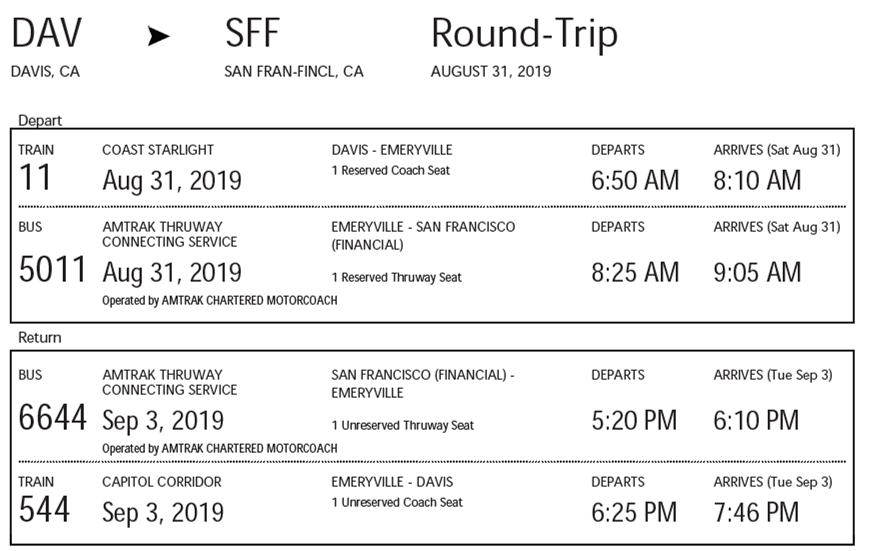Click the 6:50 AM departure time
Viewport: 874px width, 551px height.
point(635,181)
